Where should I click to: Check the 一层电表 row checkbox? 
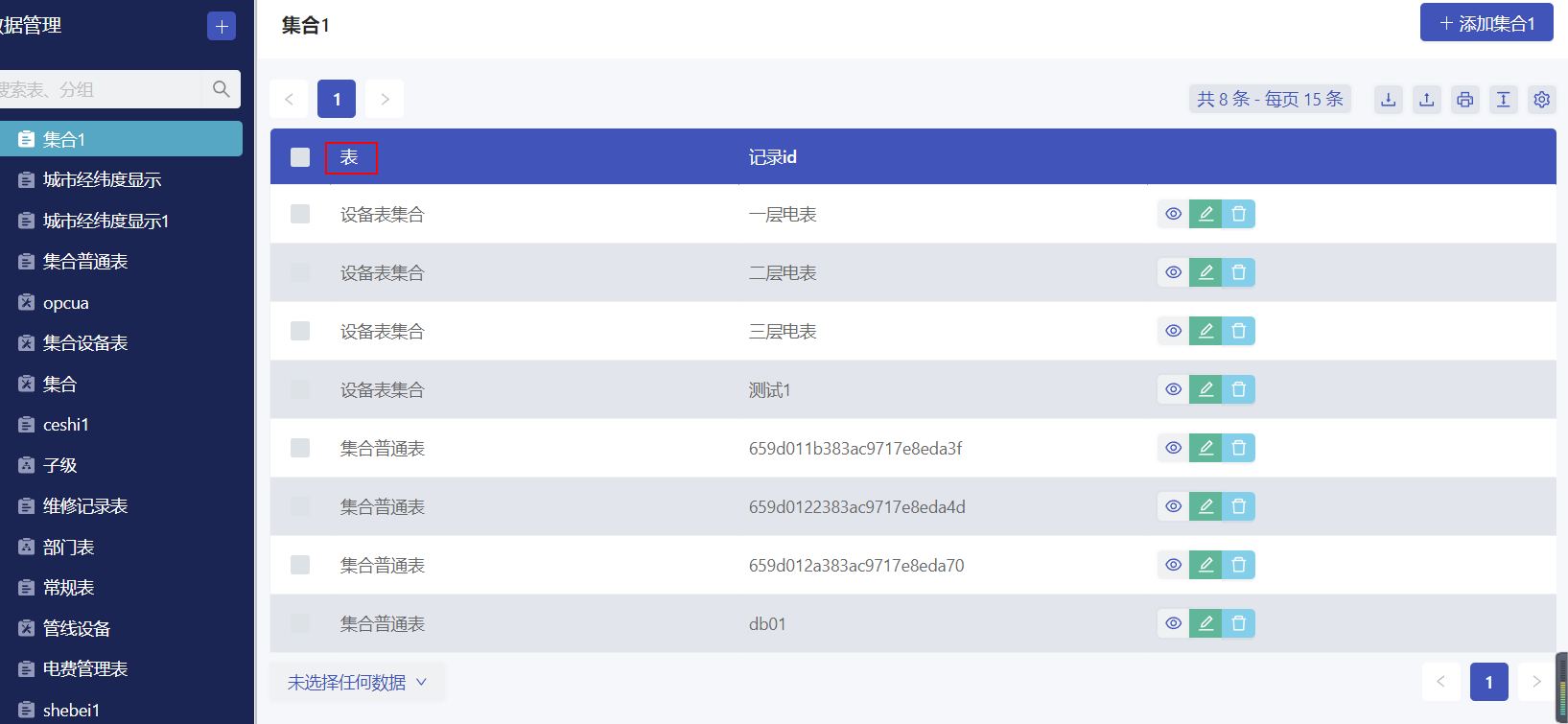[x=300, y=214]
